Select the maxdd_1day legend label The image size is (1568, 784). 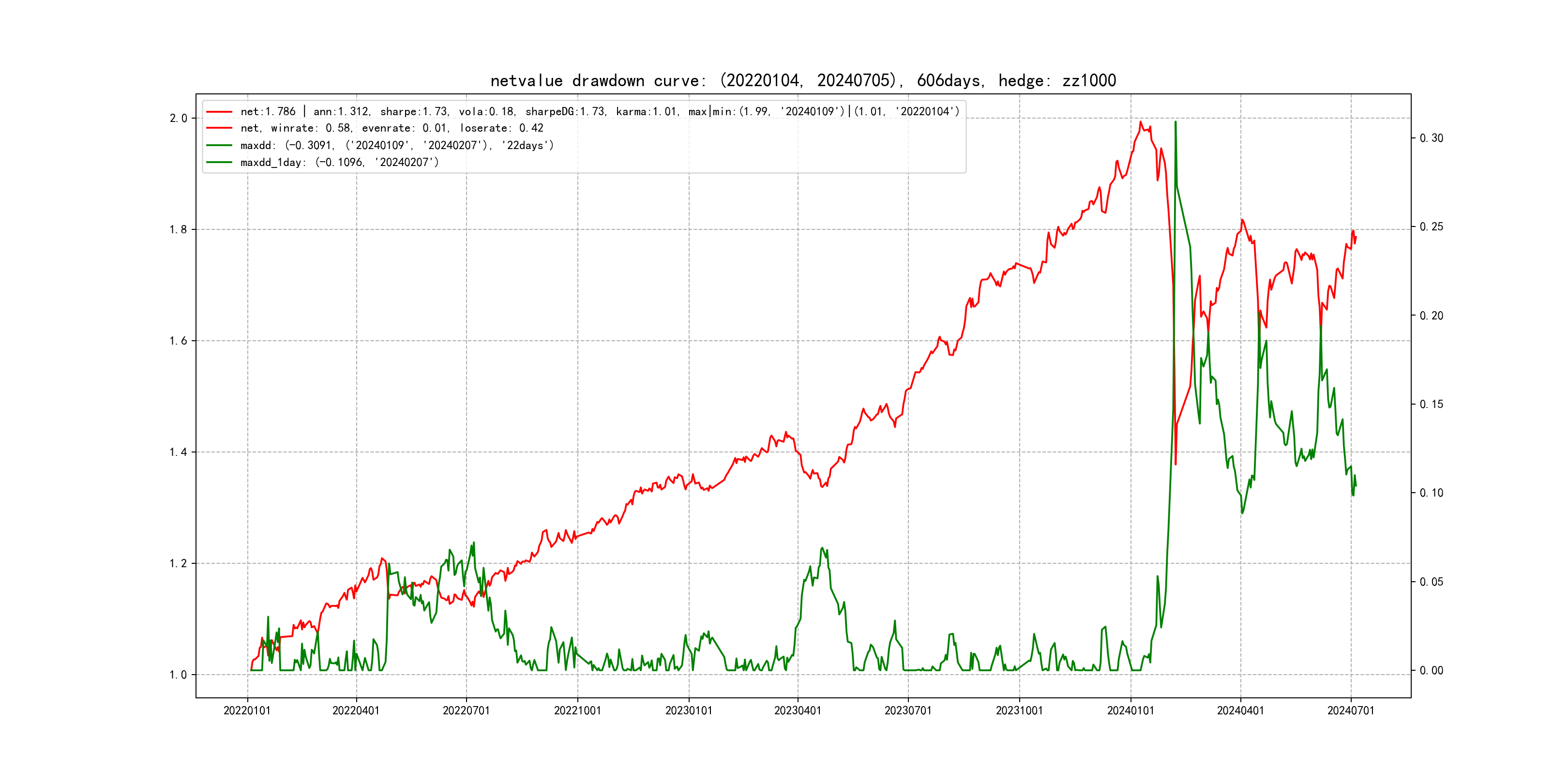tap(339, 163)
